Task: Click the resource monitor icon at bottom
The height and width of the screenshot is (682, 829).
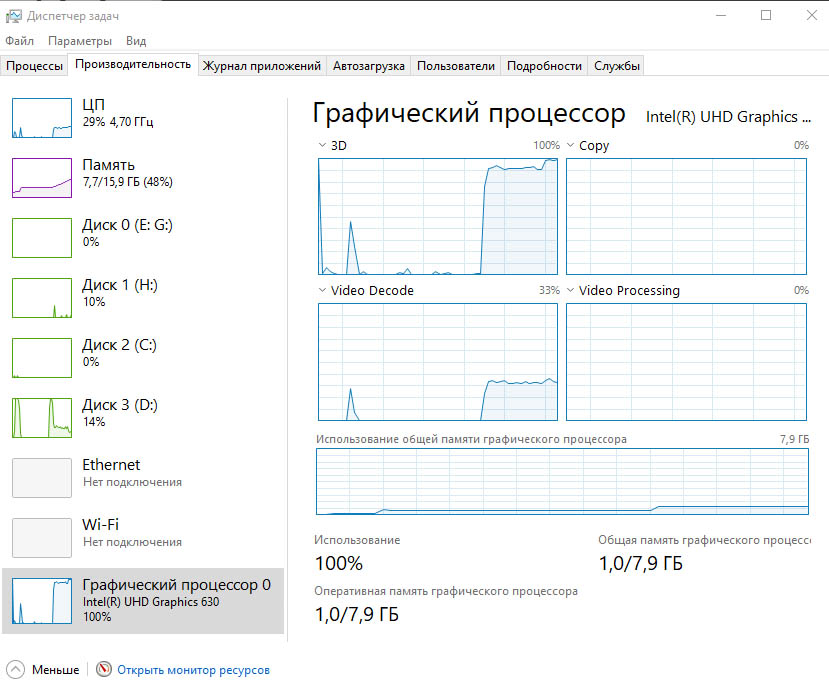Action: coord(104,670)
